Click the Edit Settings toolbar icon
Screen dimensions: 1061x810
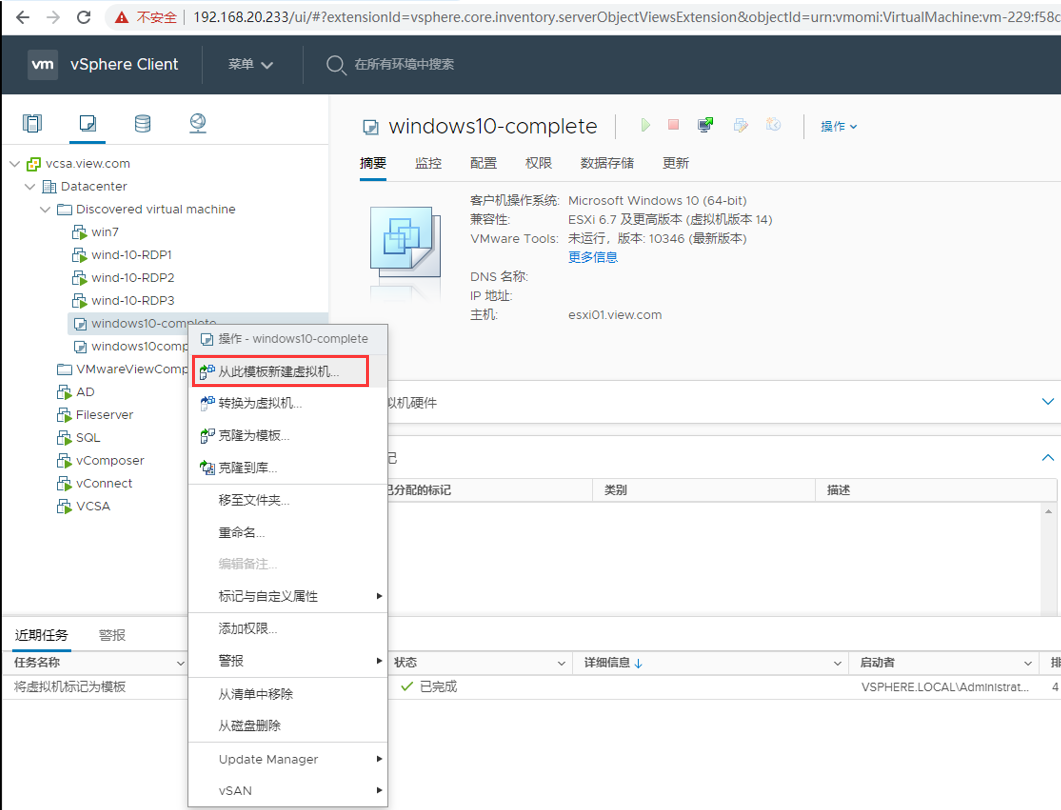click(740, 125)
